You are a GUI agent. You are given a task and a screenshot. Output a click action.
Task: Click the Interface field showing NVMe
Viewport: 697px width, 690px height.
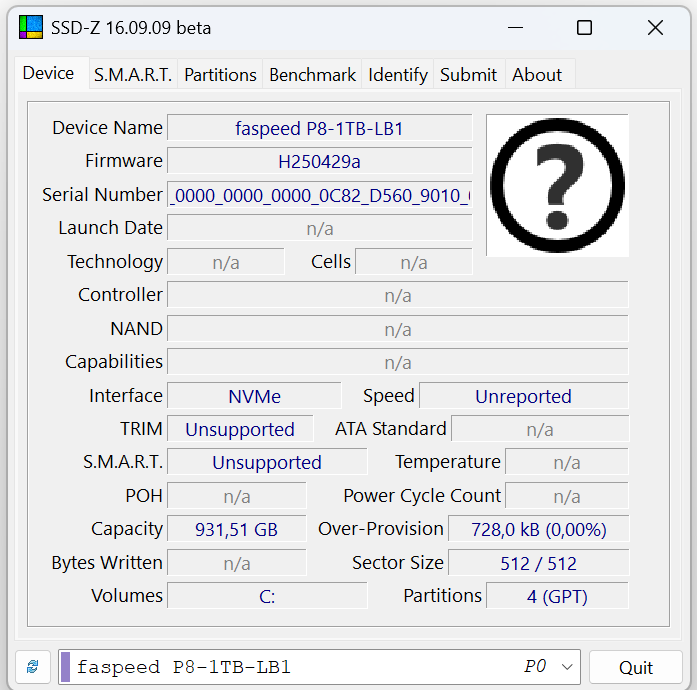coord(254,396)
